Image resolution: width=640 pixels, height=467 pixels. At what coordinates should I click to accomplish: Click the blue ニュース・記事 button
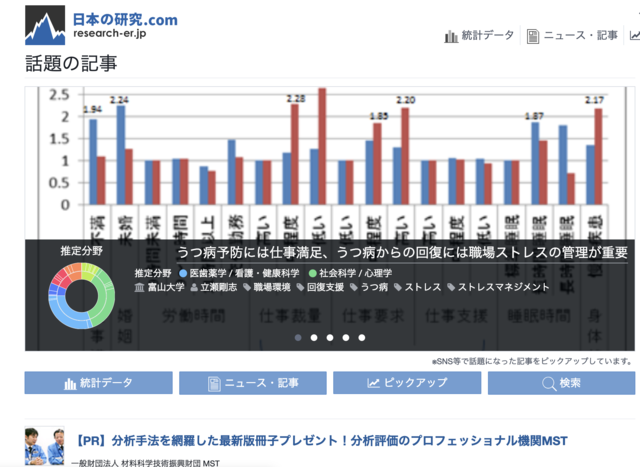click(x=253, y=383)
